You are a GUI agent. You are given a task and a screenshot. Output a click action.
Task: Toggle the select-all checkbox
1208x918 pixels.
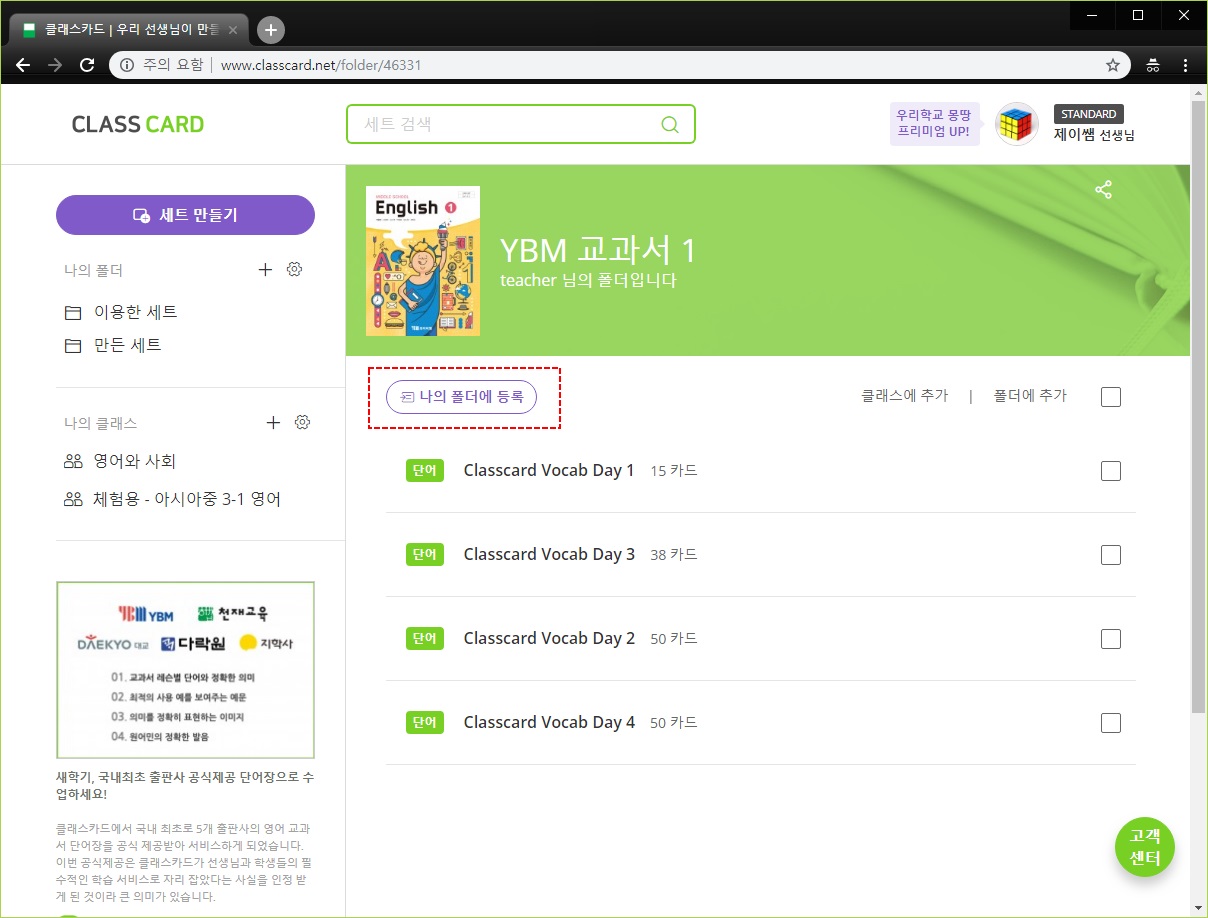click(x=1111, y=397)
